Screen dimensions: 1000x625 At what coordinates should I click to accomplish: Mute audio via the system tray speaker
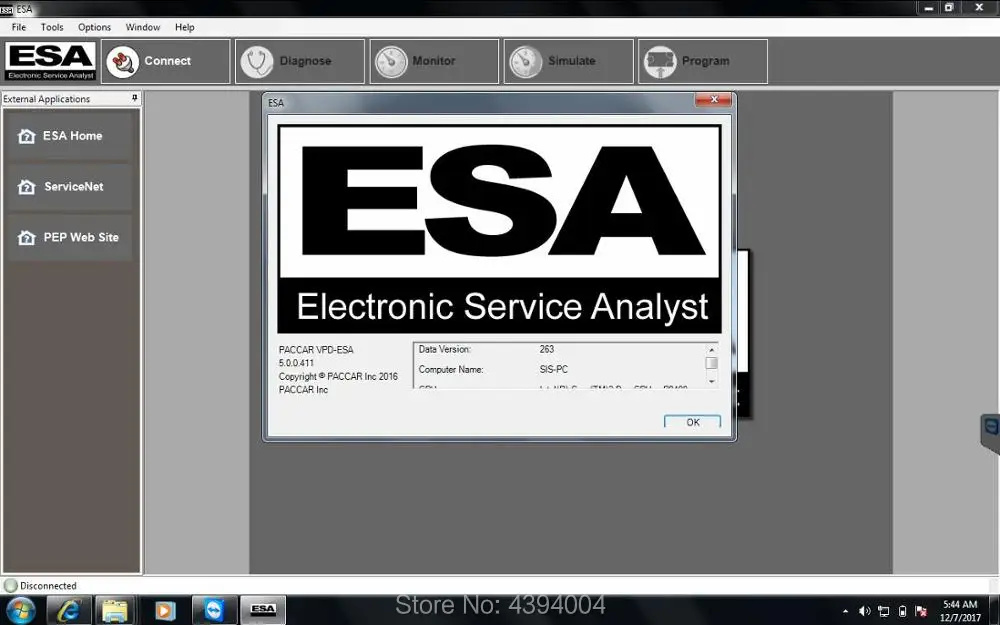(x=866, y=610)
